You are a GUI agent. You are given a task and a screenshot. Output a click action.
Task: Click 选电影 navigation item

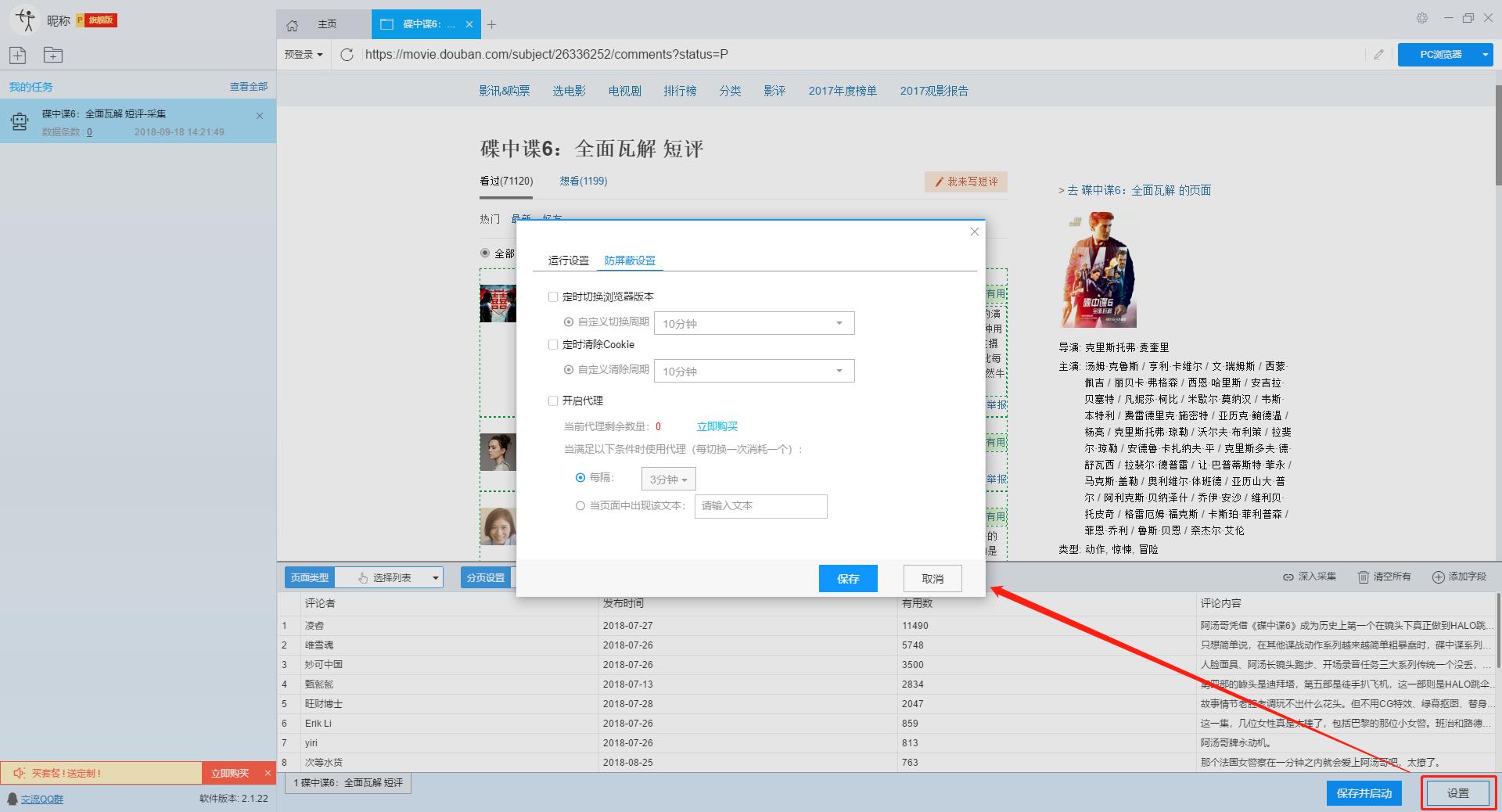point(569,91)
